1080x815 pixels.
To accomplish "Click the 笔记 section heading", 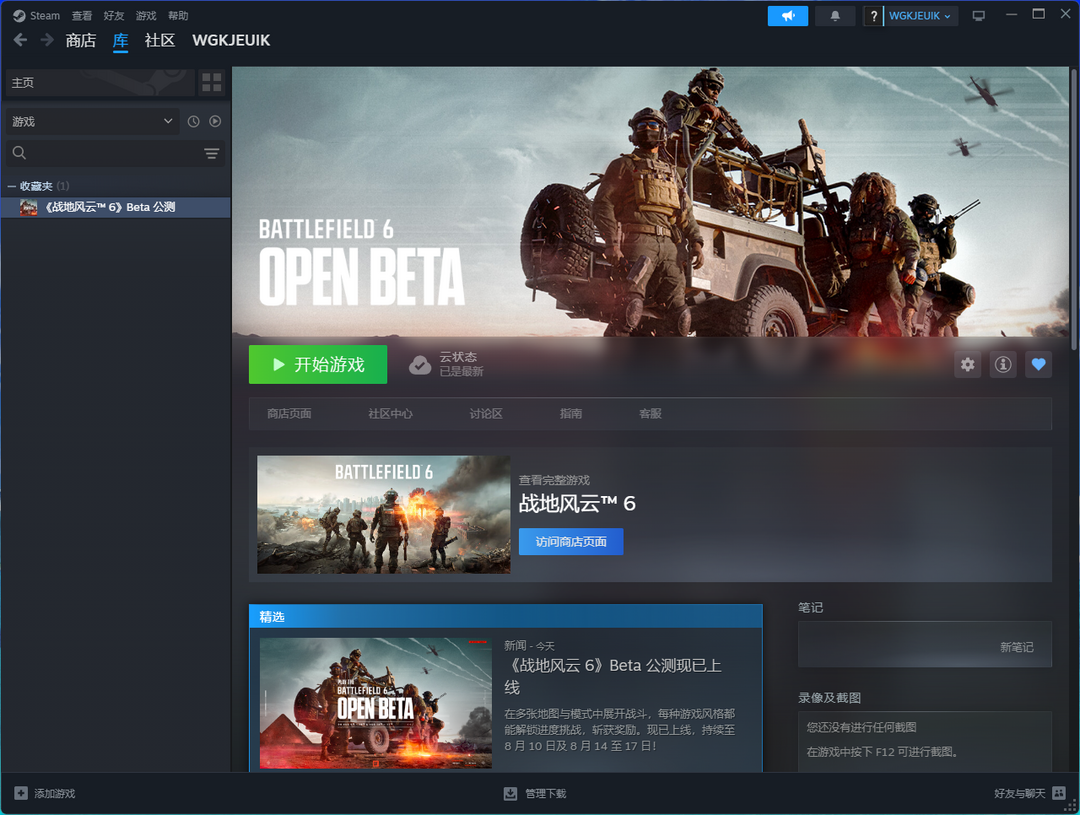I will [811, 607].
